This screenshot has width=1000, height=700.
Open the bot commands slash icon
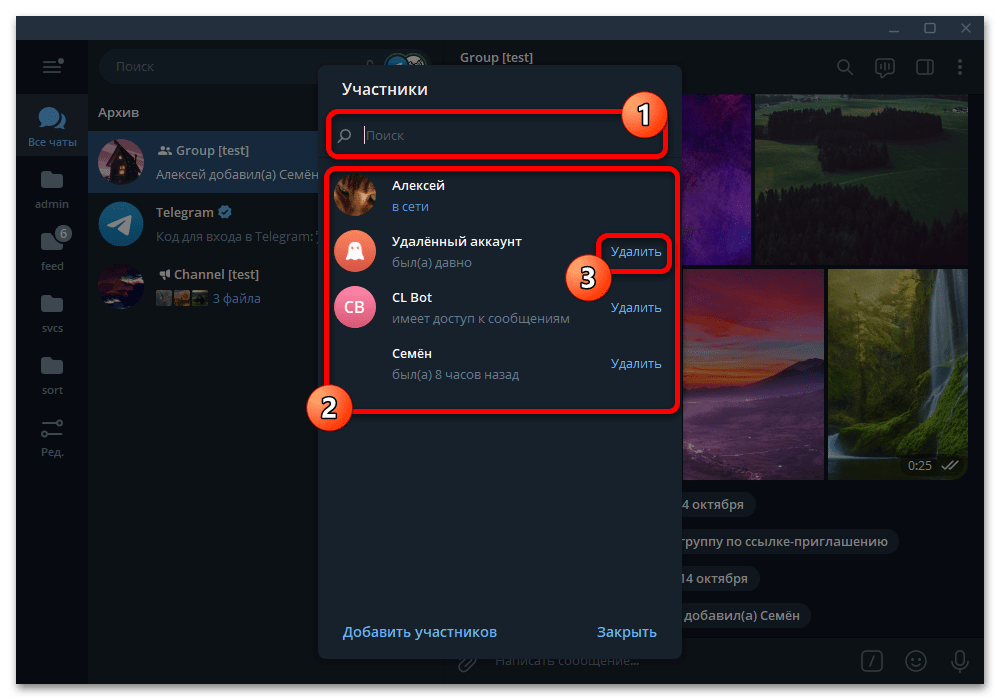[x=872, y=660]
